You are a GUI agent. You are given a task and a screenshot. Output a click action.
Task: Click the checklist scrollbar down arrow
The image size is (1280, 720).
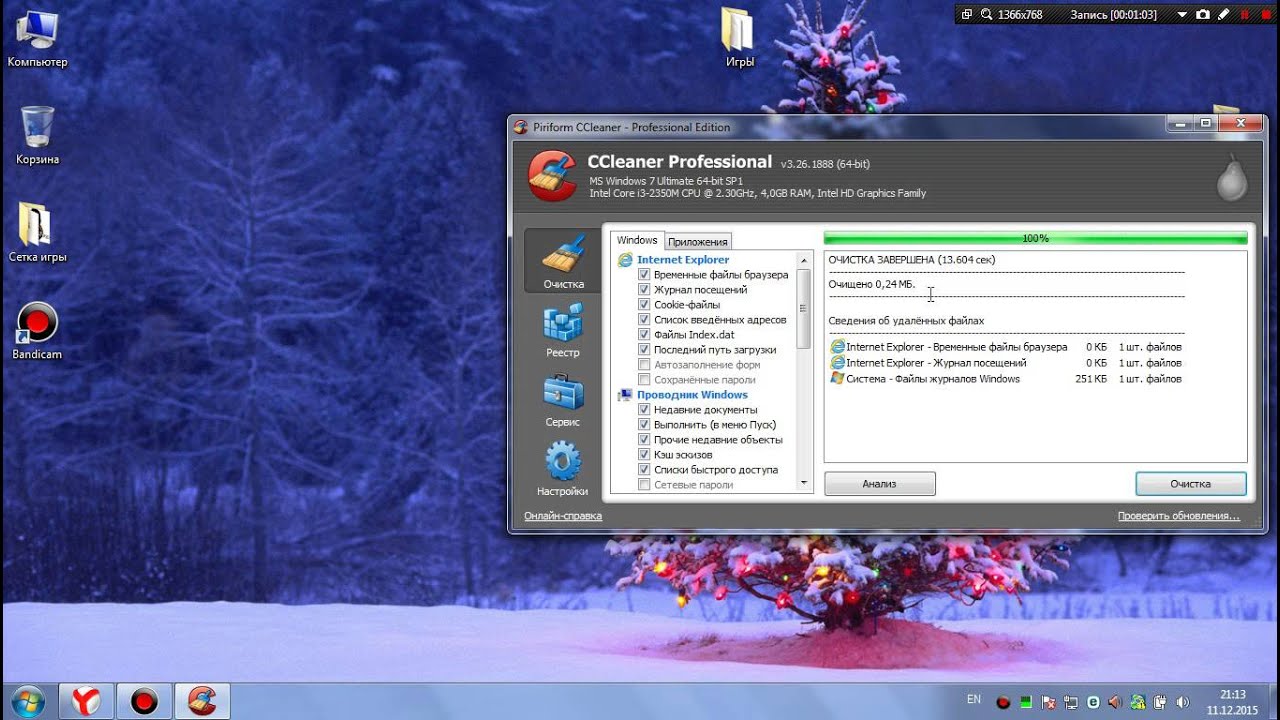click(x=804, y=483)
